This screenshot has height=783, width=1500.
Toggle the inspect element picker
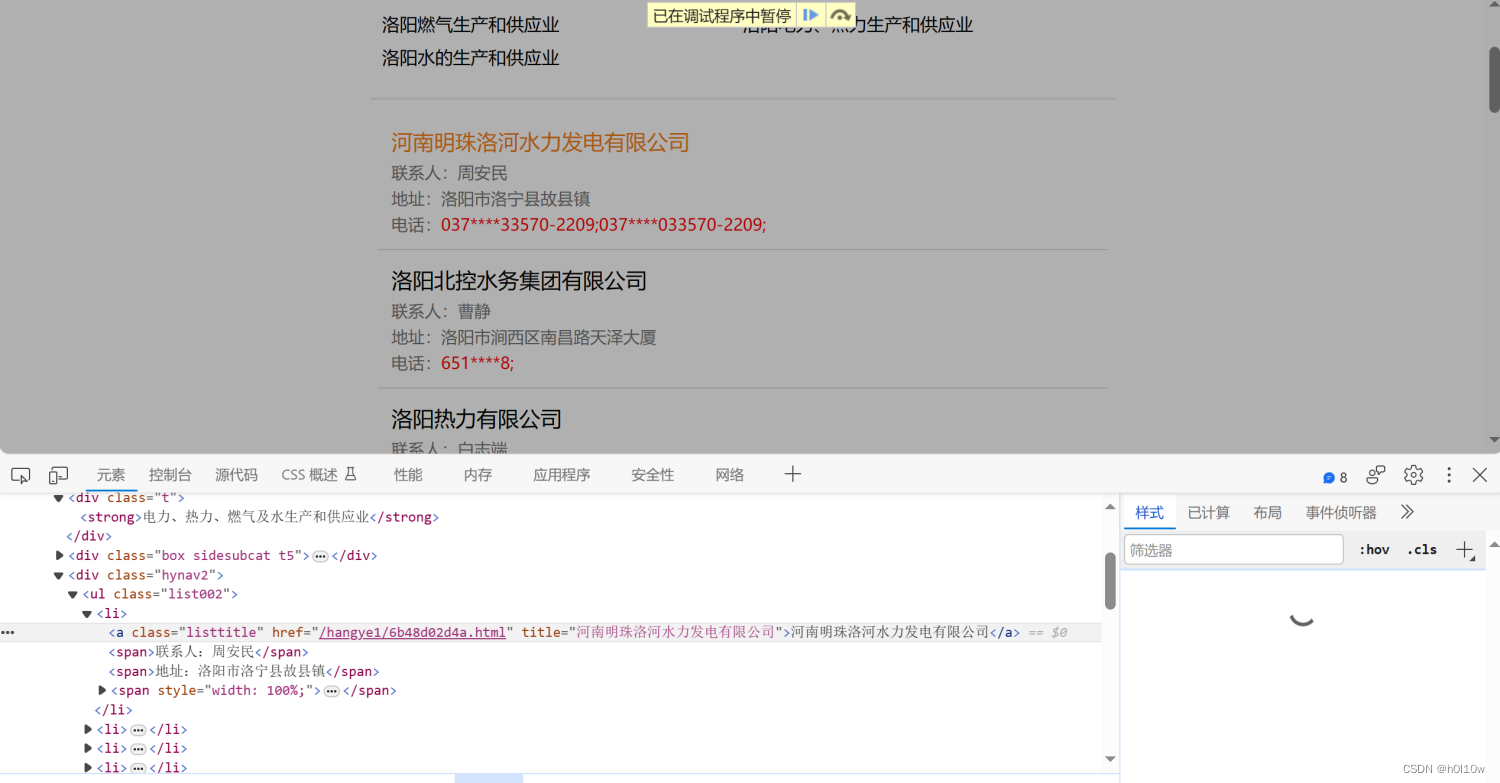click(x=20, y=475)
